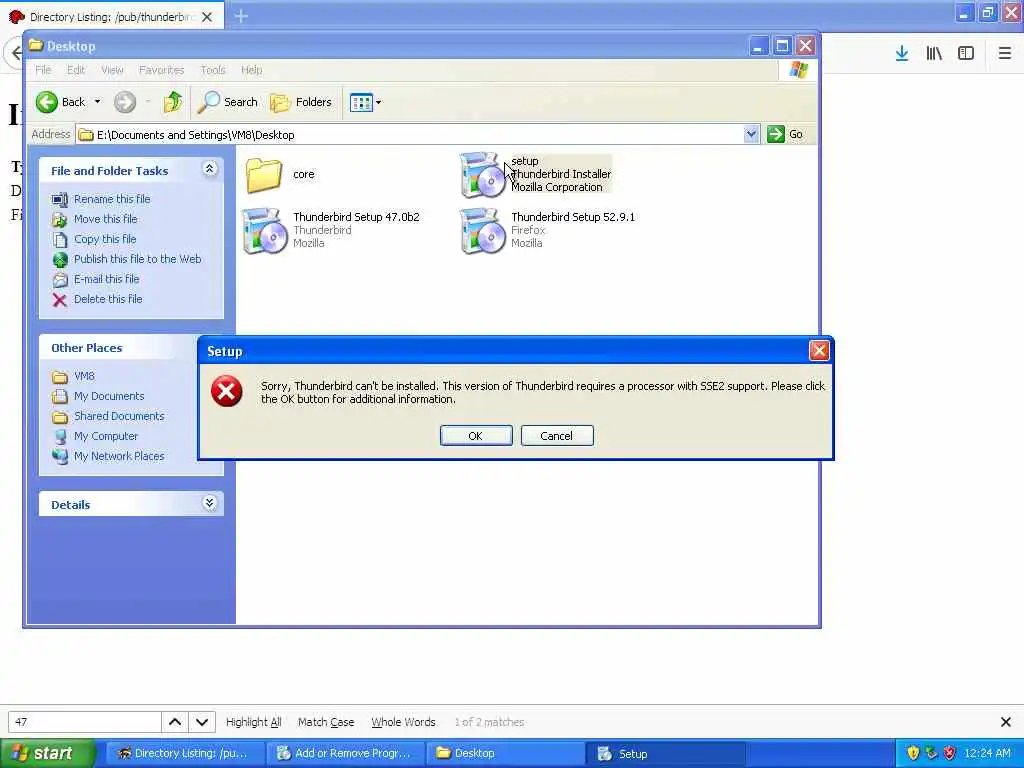
Task: Open the Back history dropdown arrow
Action: [x=97, y=102]
